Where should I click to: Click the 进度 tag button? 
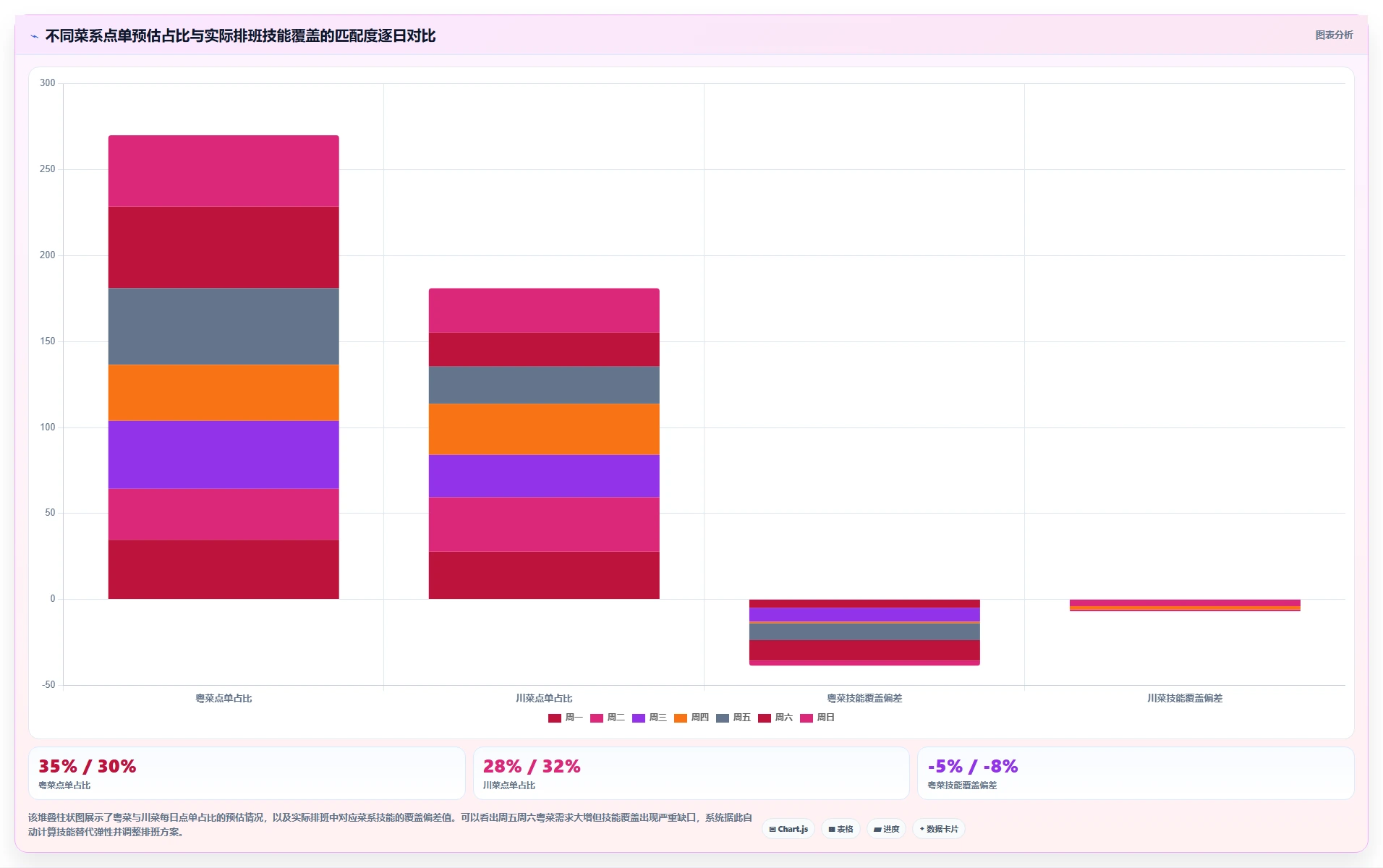click(886, 829)
